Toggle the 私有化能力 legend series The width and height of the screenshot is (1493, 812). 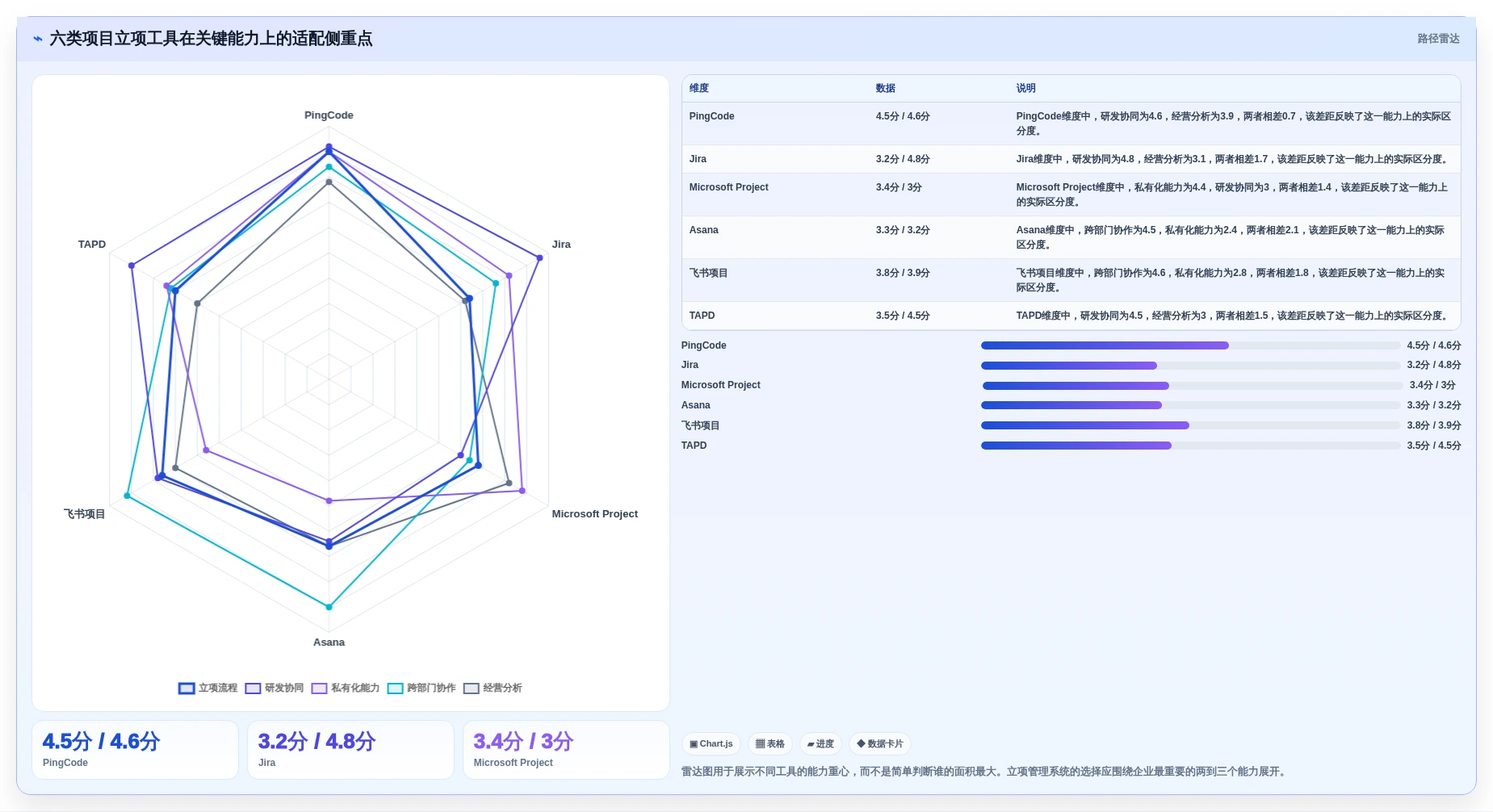coord(346,688)
